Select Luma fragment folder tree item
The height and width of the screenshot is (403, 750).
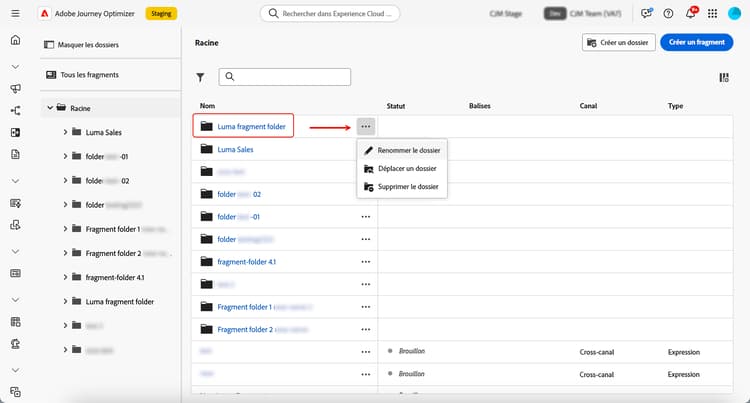[120, 302]
